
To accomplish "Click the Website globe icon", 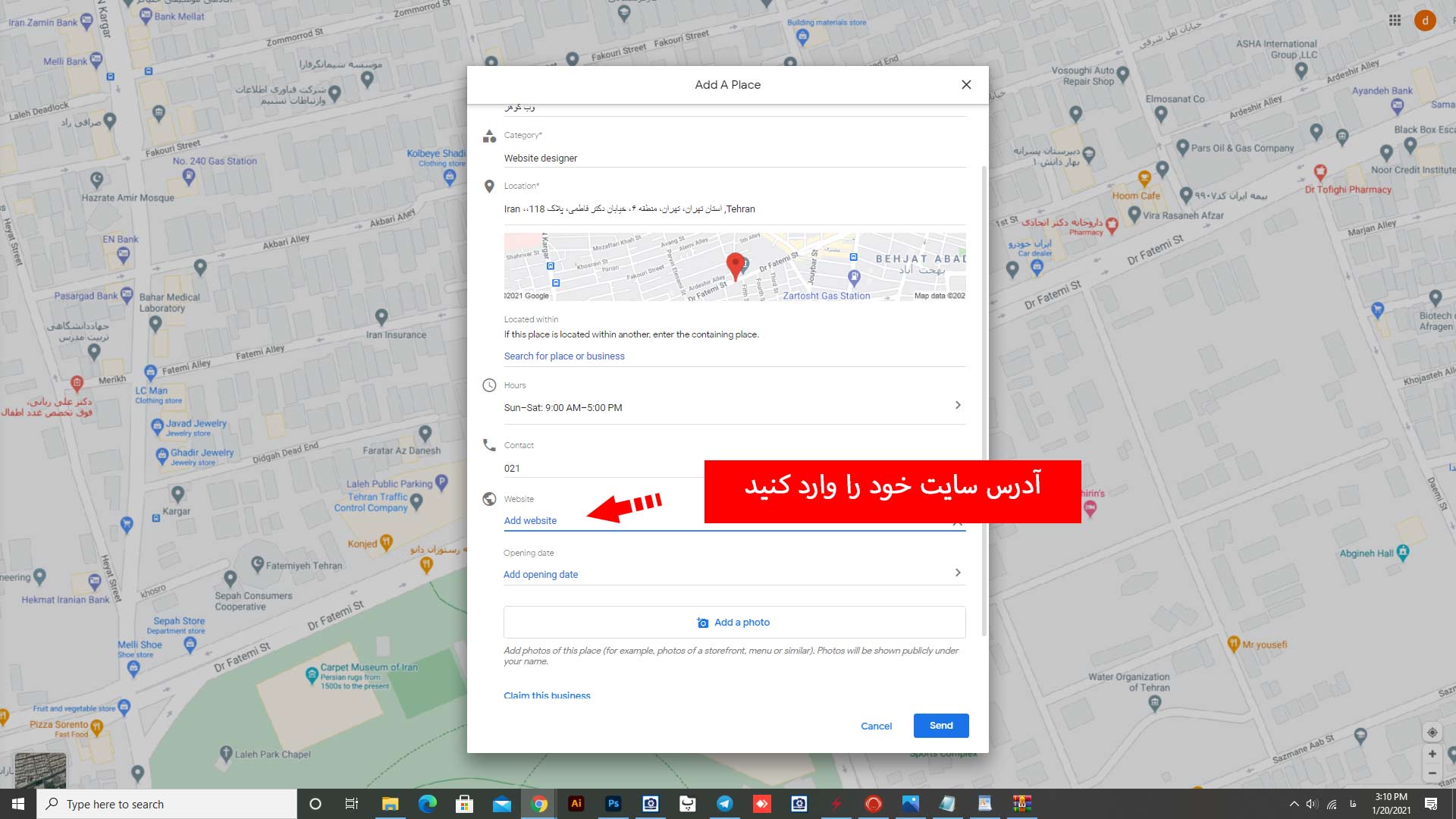I will point(490,499).
